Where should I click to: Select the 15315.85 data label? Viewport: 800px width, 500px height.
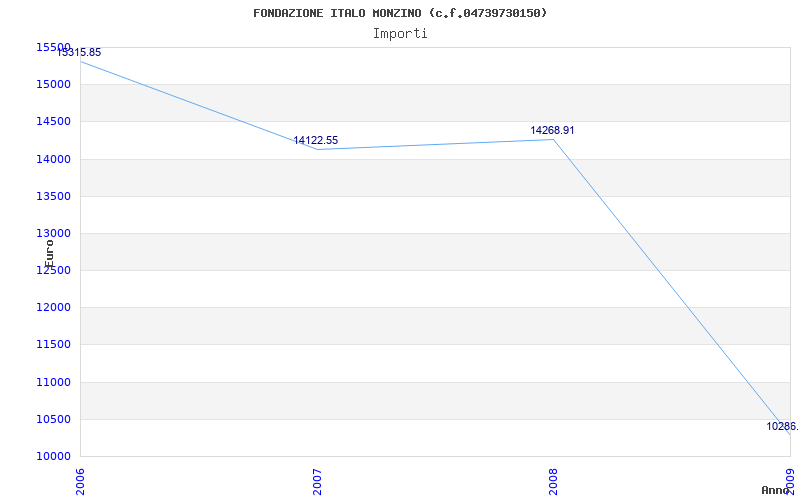(79, 53)
